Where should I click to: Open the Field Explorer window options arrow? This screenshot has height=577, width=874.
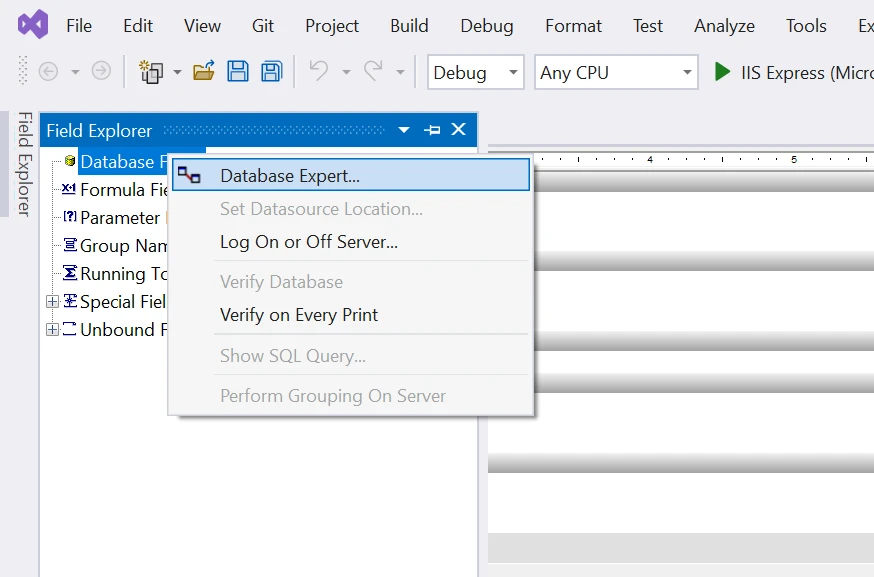point(404,130)
